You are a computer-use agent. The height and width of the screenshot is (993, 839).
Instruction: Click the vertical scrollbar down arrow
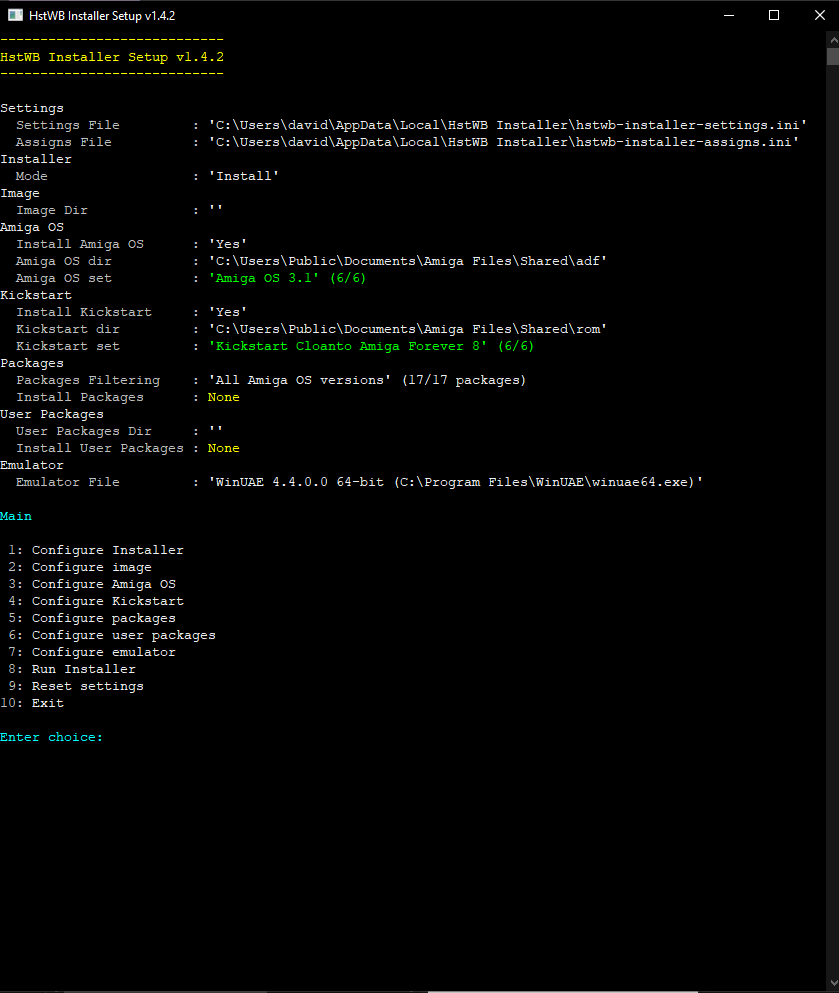pyautogui.click(x=833, y=983)
